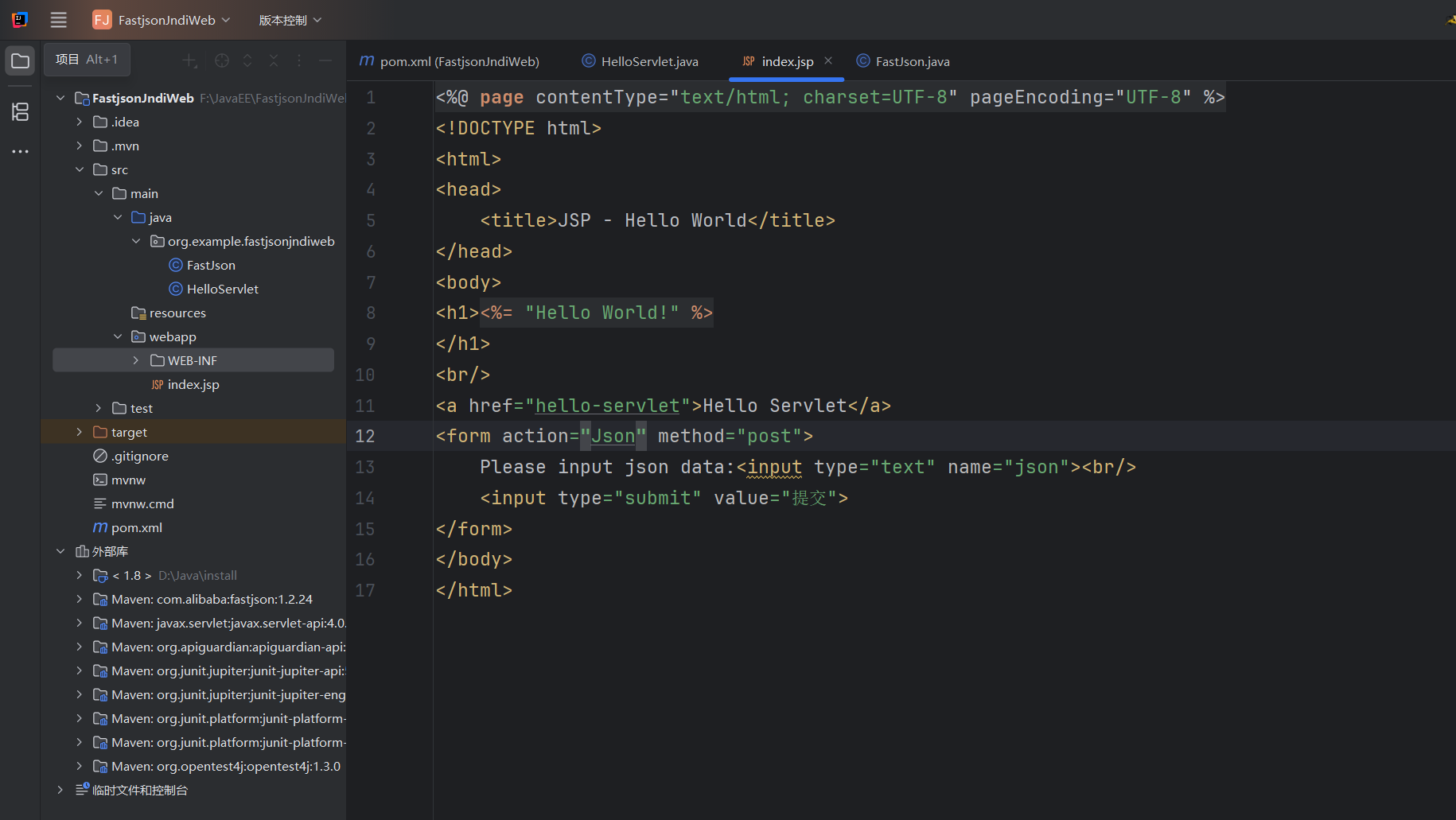Switch to the pom.xml (FastjsonJndiWeb) tab
The width and height of the screenshot is (1456, 820).
tap(450, 61)
